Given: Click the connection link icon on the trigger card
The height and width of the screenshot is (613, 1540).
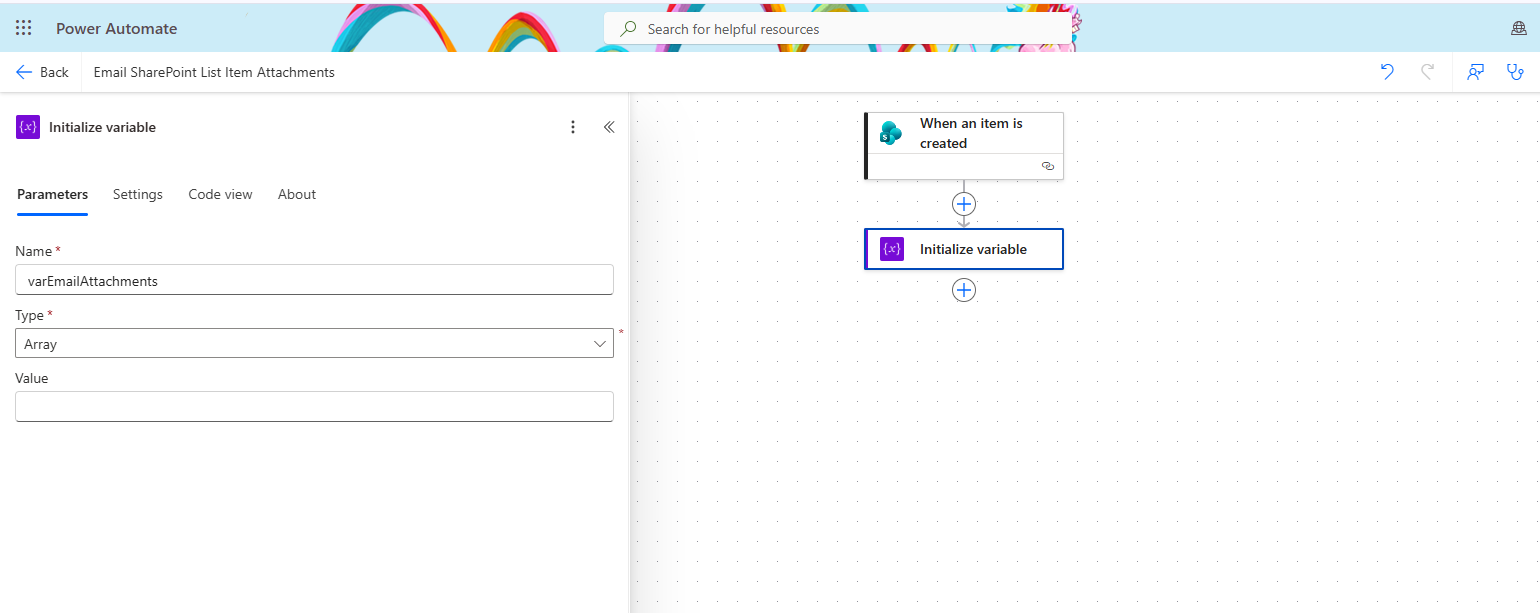Looking at the screenshot, I should 1048,166.
